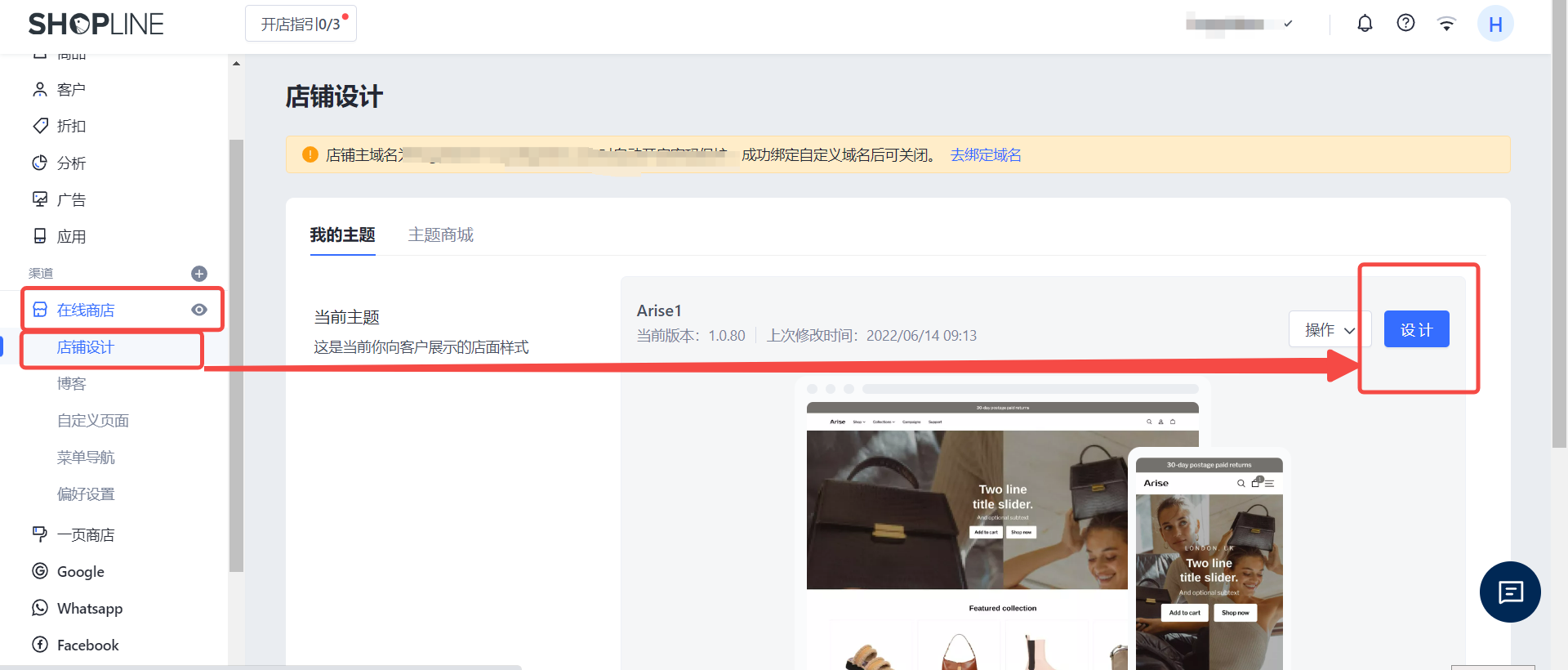Open 博客 in sidebar
This screenshot has width=1568, height=670.
[x=72, y=384]
